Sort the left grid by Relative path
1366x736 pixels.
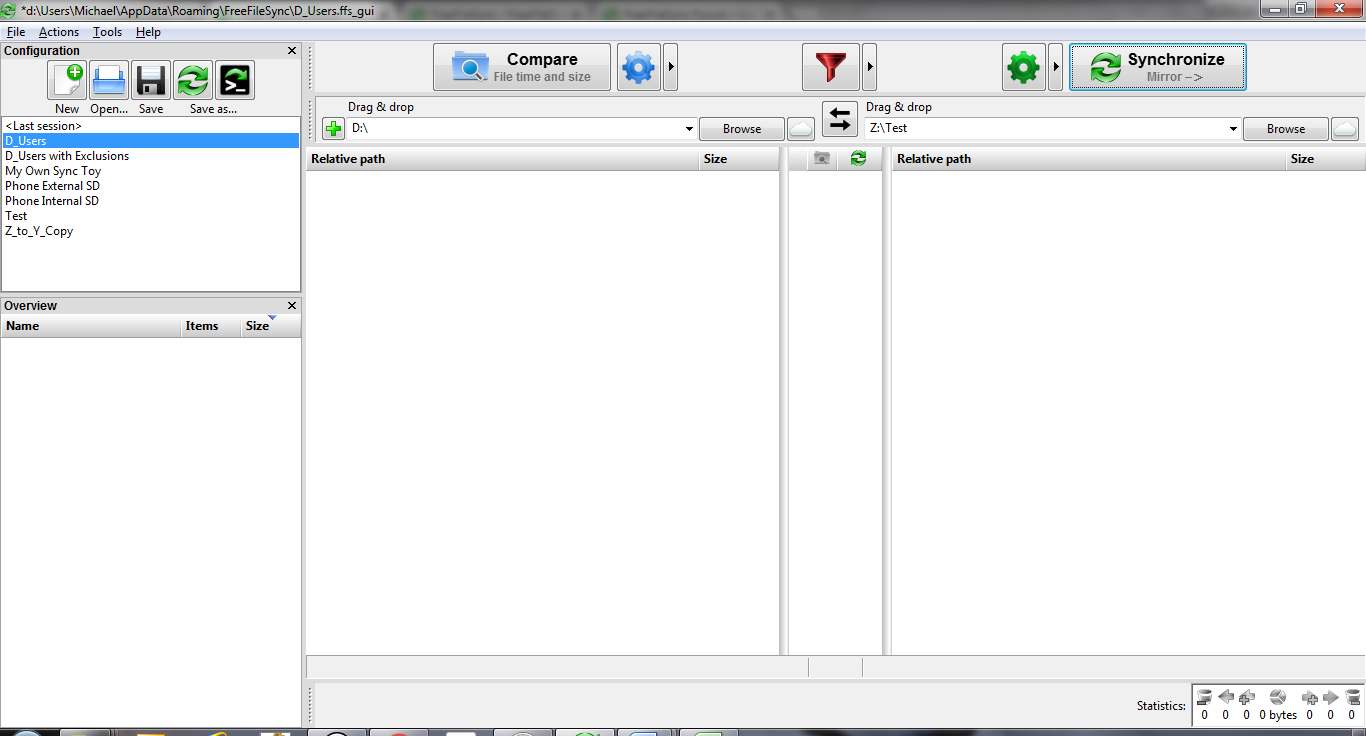click(x=503, y=159)
